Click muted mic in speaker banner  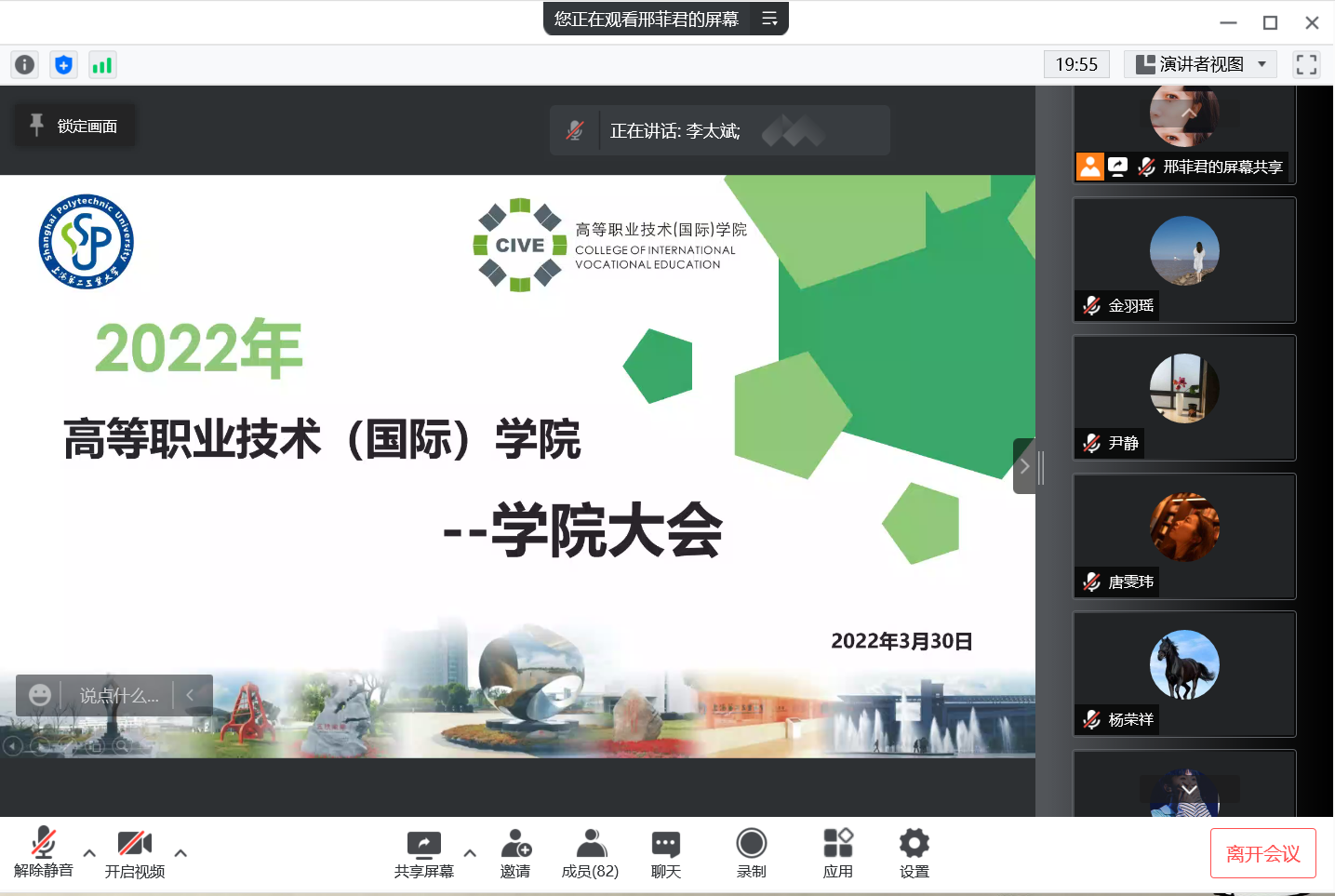pyautogui.click(x=575, y=130)
